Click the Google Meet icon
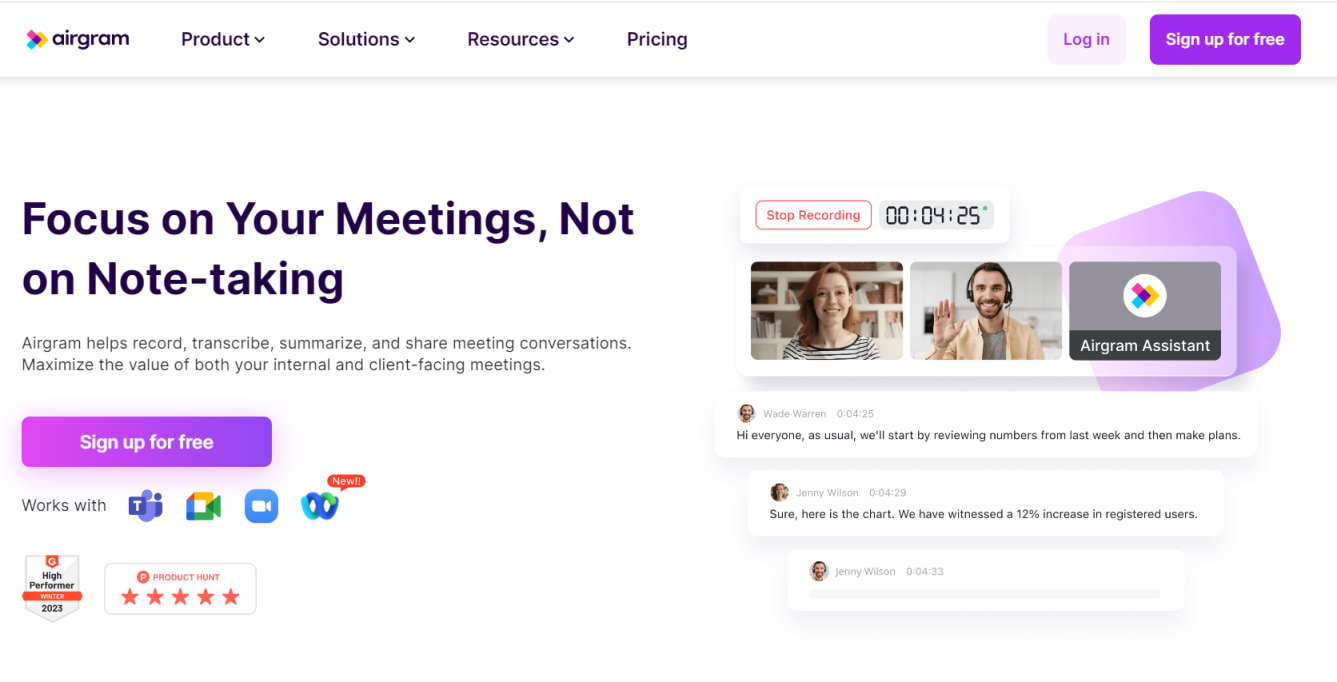1337x682 pixels. 203,506
